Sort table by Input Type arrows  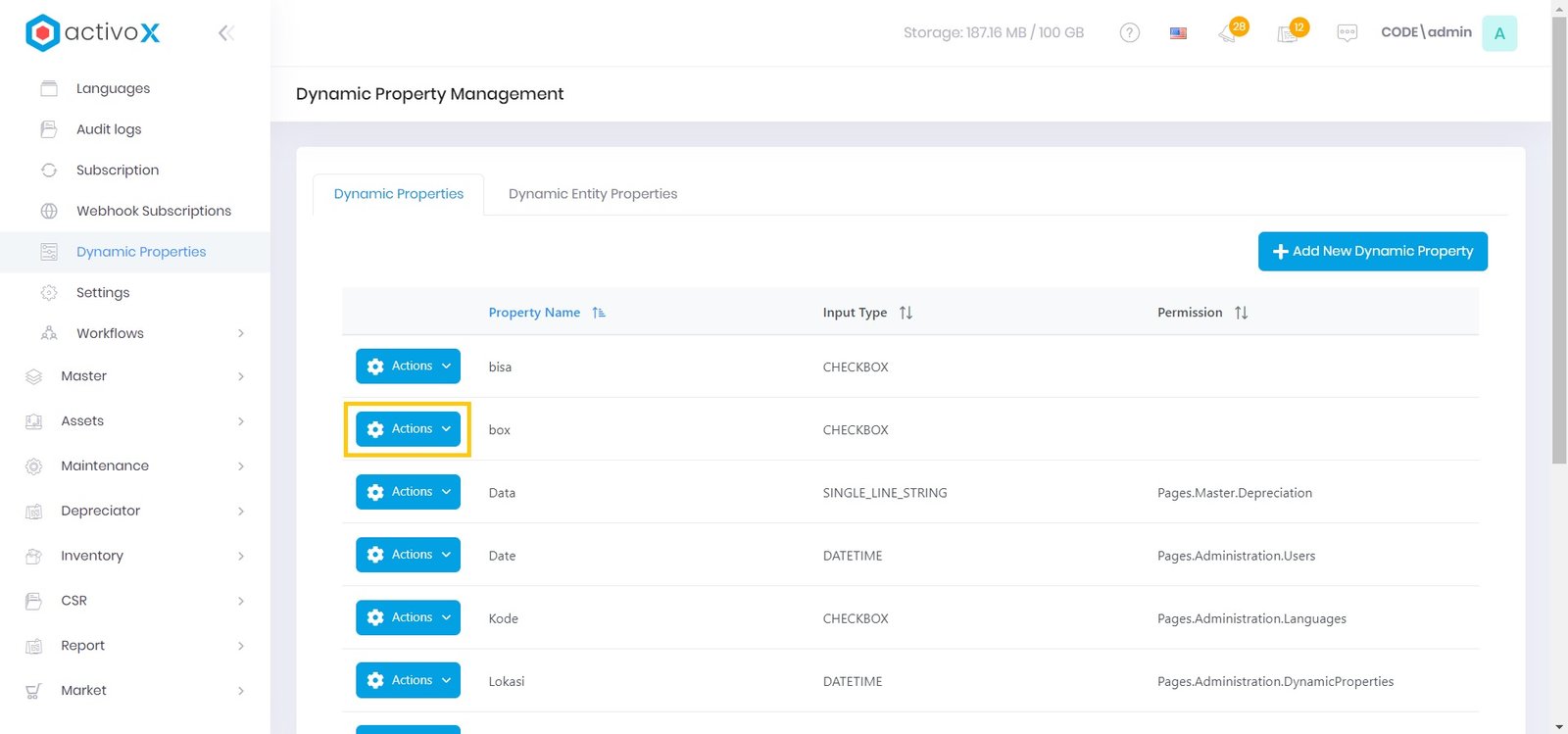coord(906,313)
